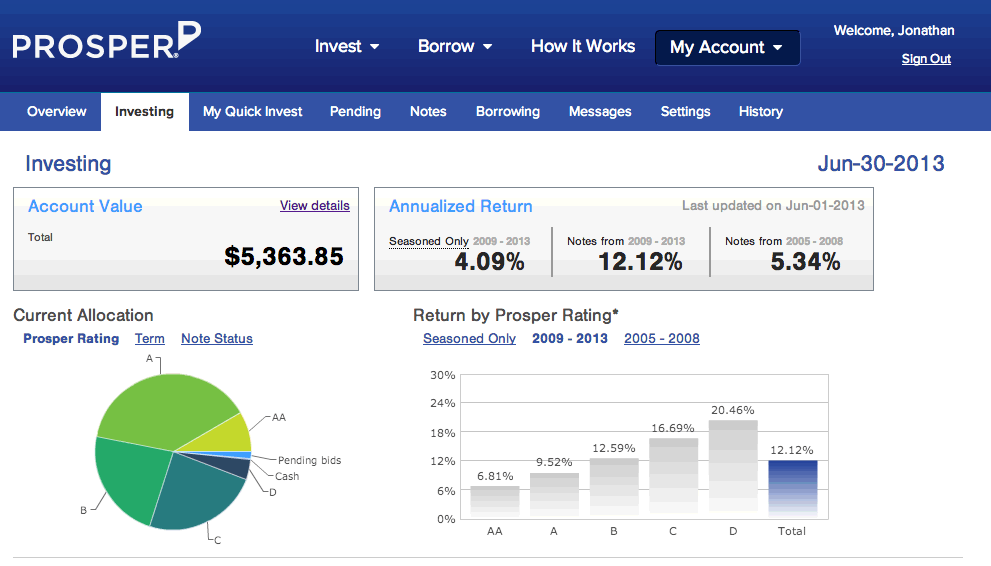Click the 4.09% seasoned return value
This screenshot has width=991, height=566.
489,262
